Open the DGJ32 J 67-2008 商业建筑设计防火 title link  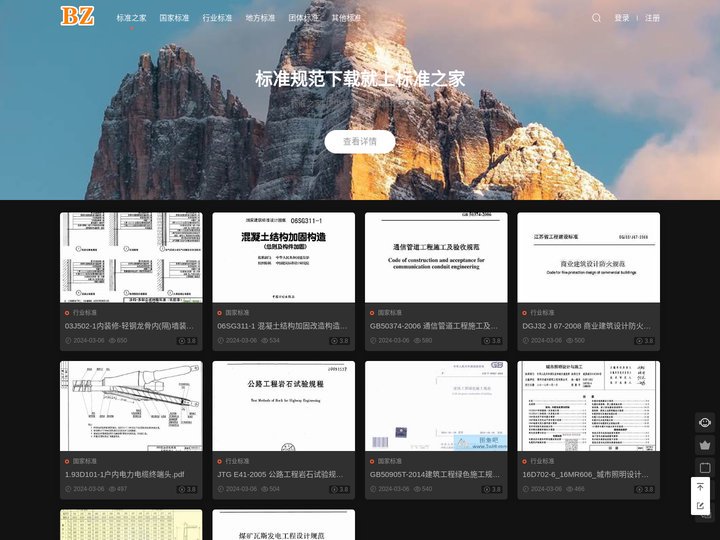tap(586, 326)
